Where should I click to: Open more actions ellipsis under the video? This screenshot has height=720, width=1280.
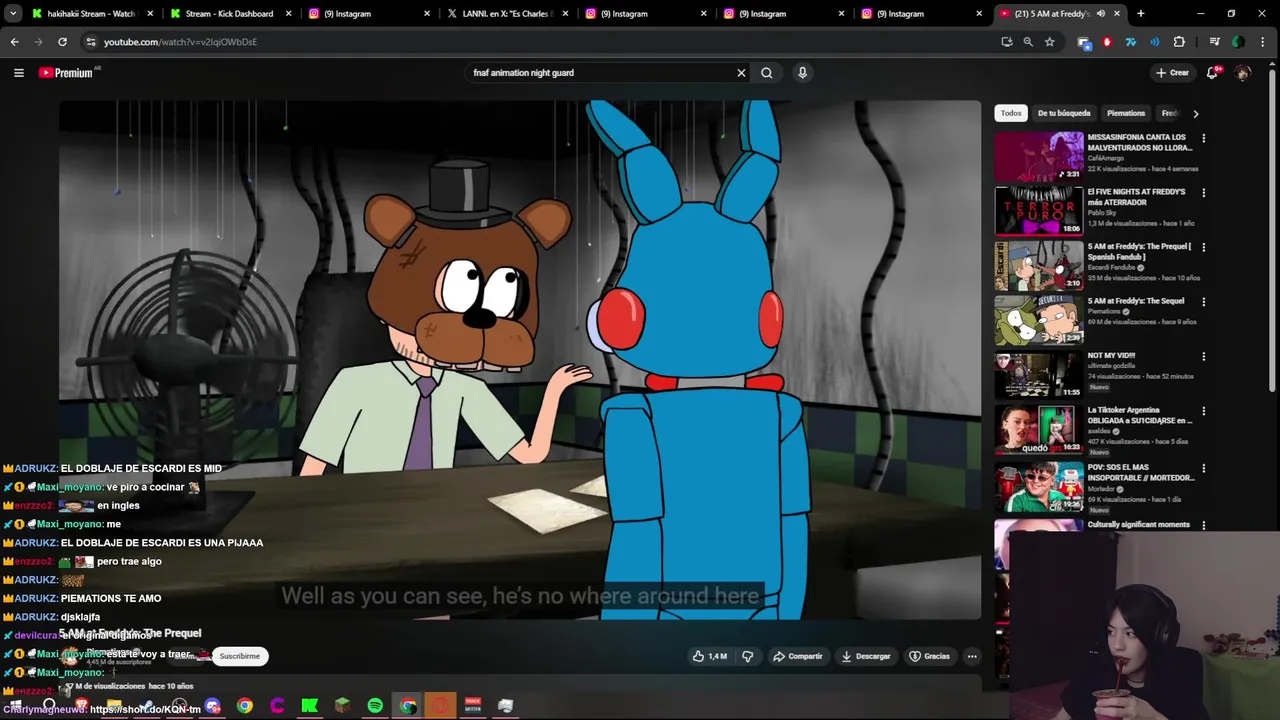coord(972,656)
